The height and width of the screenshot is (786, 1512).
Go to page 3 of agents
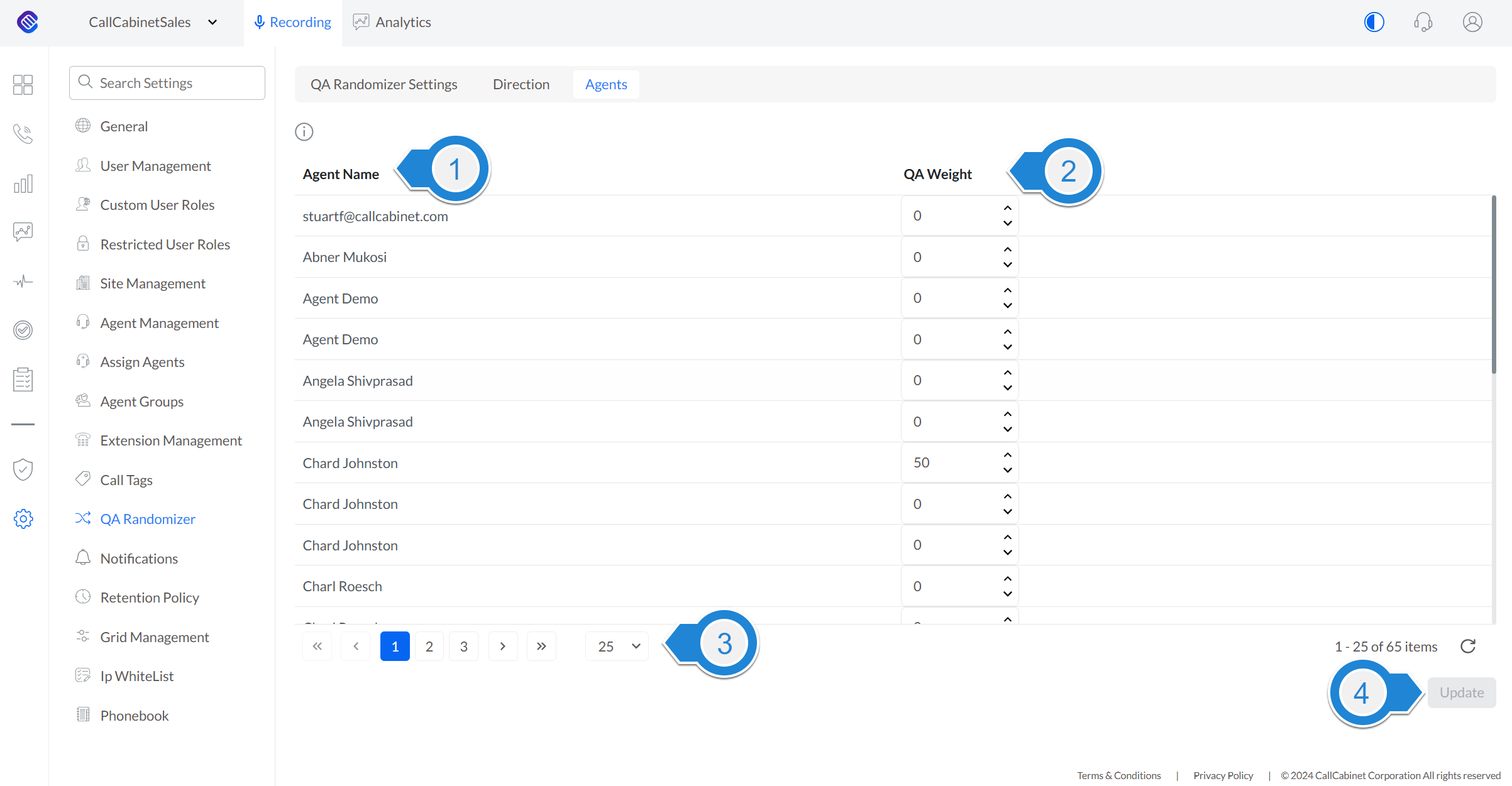click(464, 647)
